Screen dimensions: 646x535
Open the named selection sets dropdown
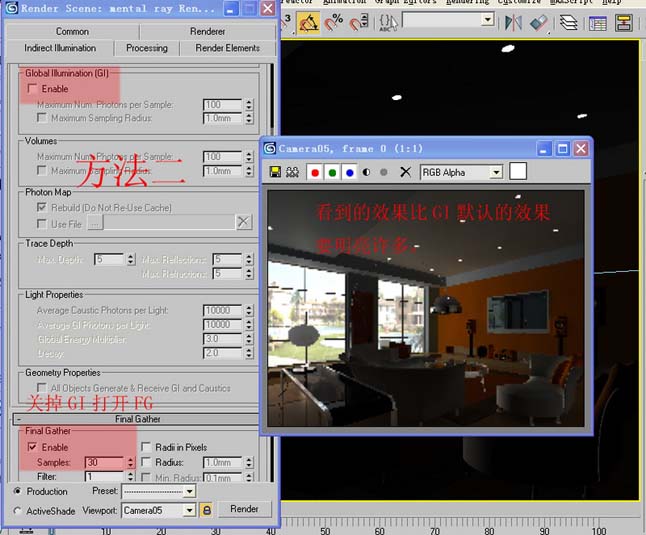(x=488, y=19)
